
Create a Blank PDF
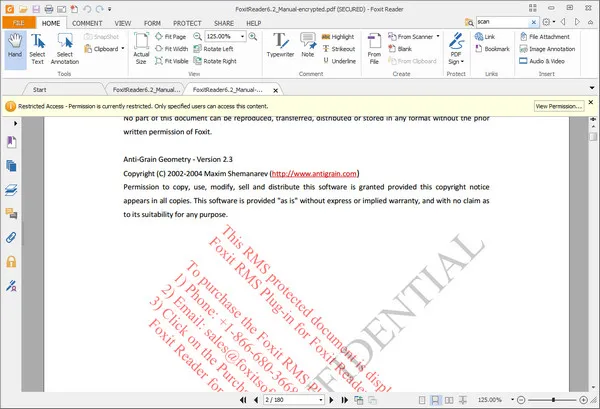[400, 49]
